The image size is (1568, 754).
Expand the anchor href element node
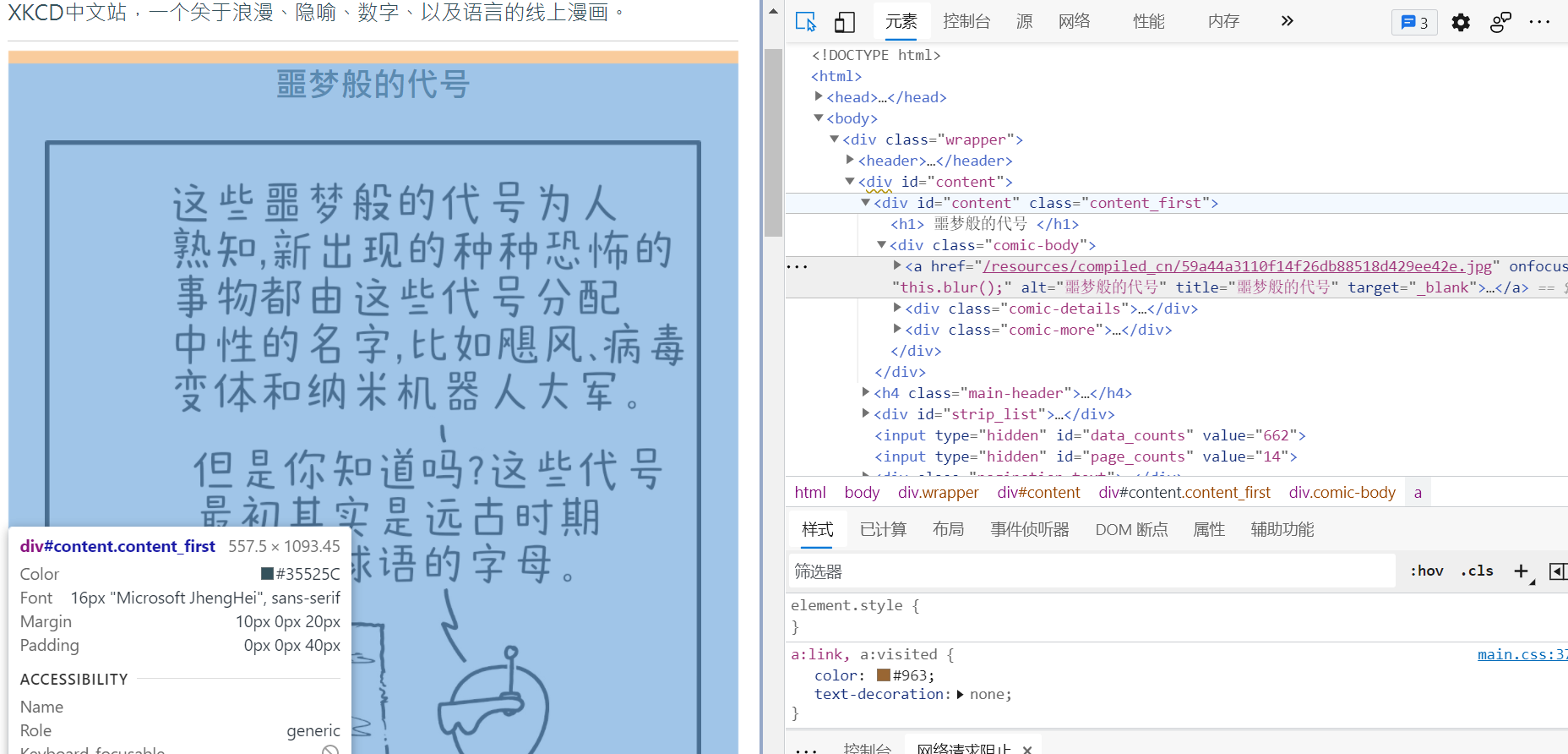point(897,265)
